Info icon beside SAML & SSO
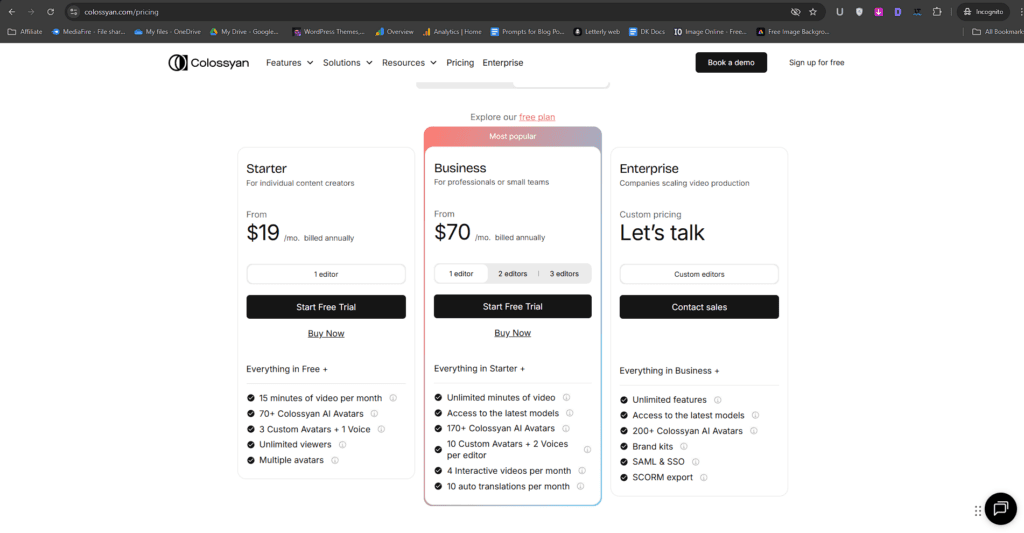The height and width of the screenshot is (533, 1024). [x=696, y=462]
